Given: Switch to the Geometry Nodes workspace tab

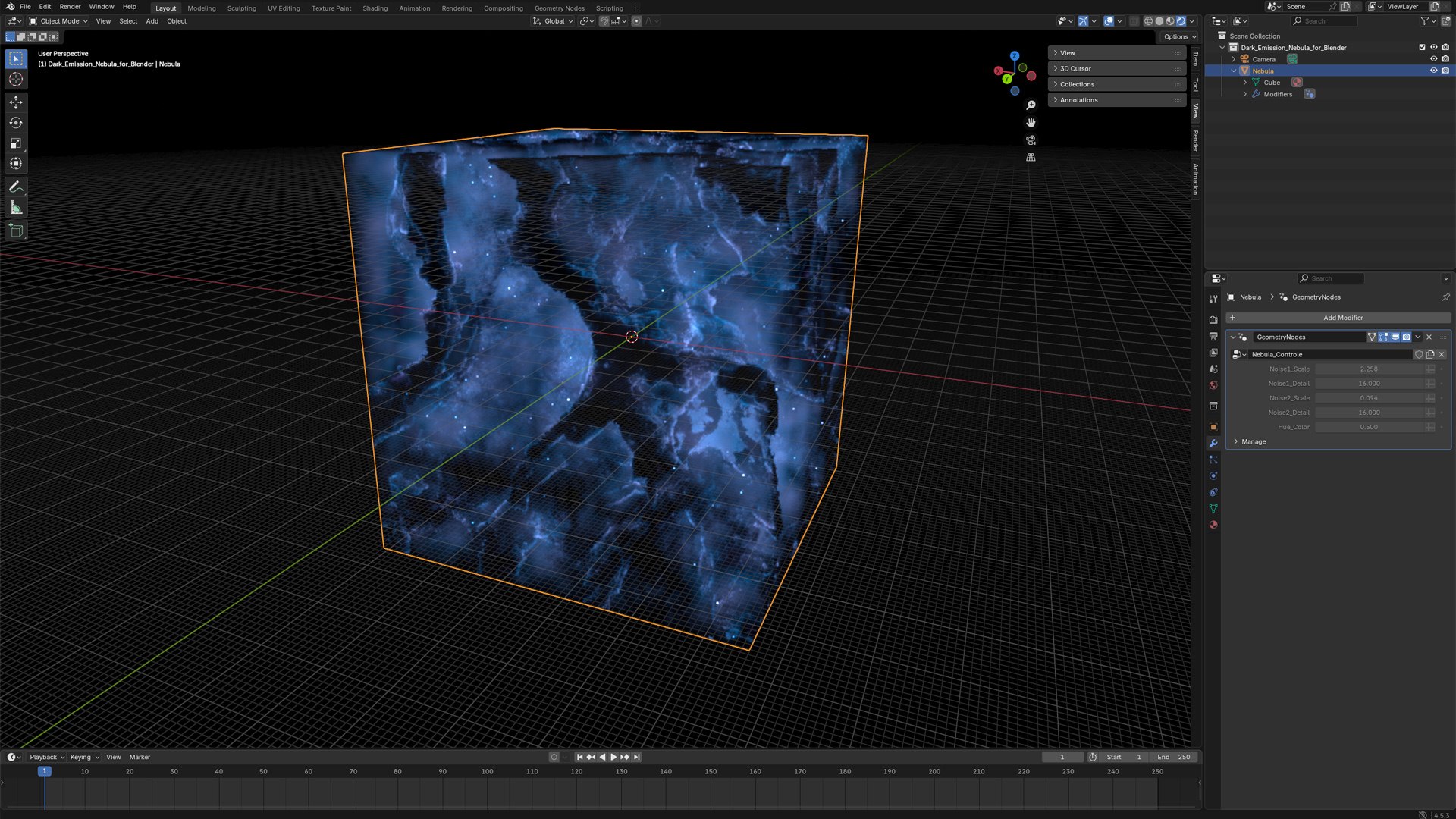Looking at the screenshot, I should tap(559, 8).
